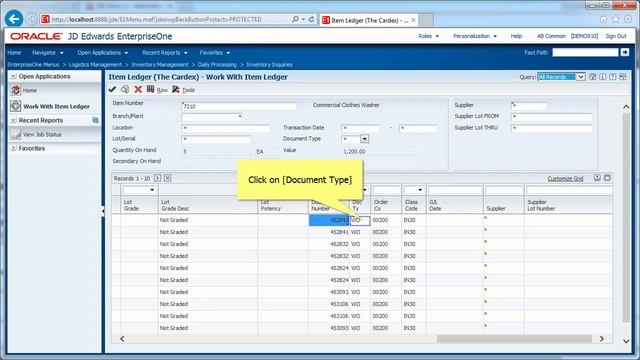Click the grid scroll right arrow

point(602,339)
